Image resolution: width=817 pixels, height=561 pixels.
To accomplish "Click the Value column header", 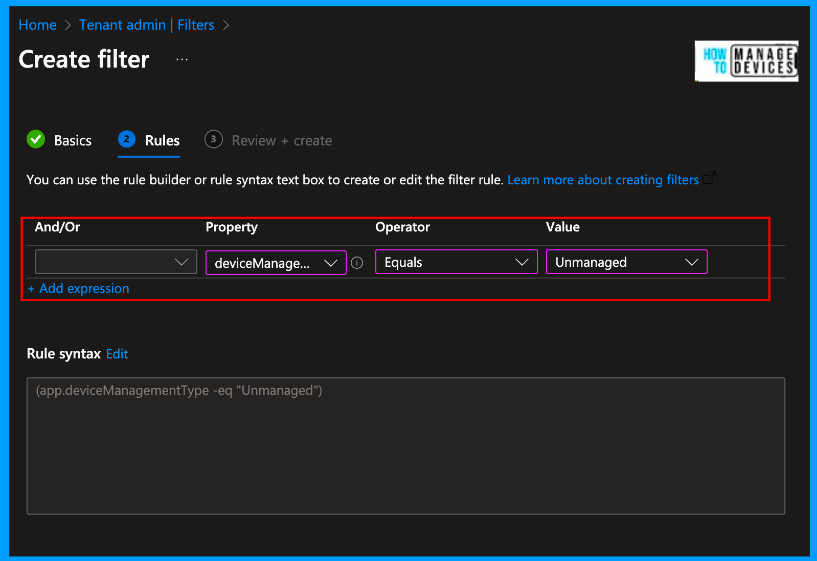I will (563, 227).
